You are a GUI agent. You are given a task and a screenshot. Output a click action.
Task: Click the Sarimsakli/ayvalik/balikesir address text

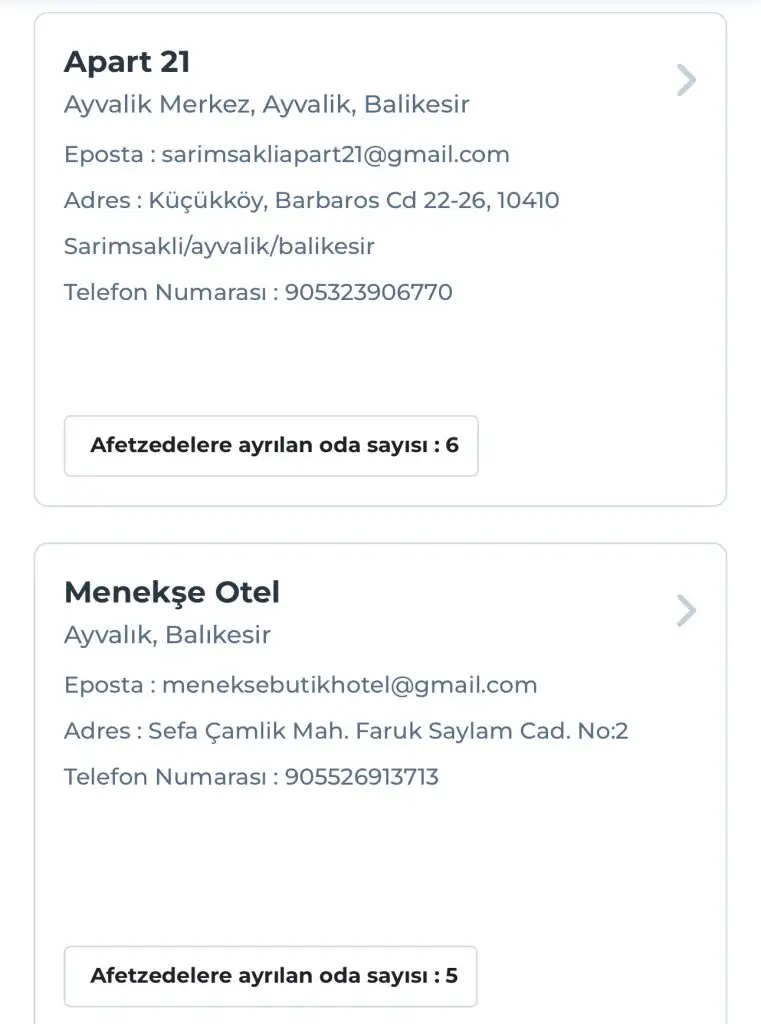pyautogui.click(x=219, y=246)
